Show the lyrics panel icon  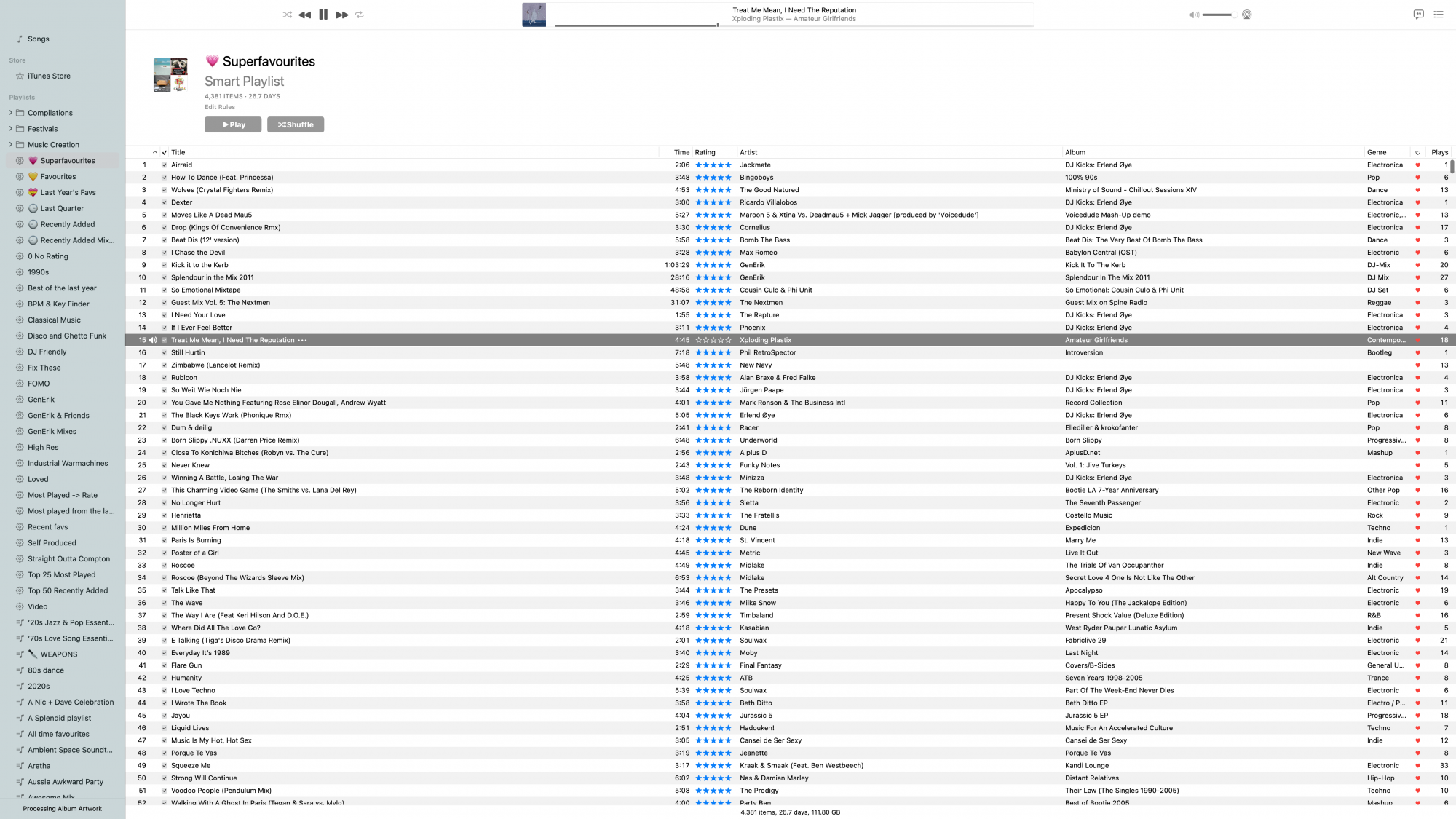pos(1418,15)
